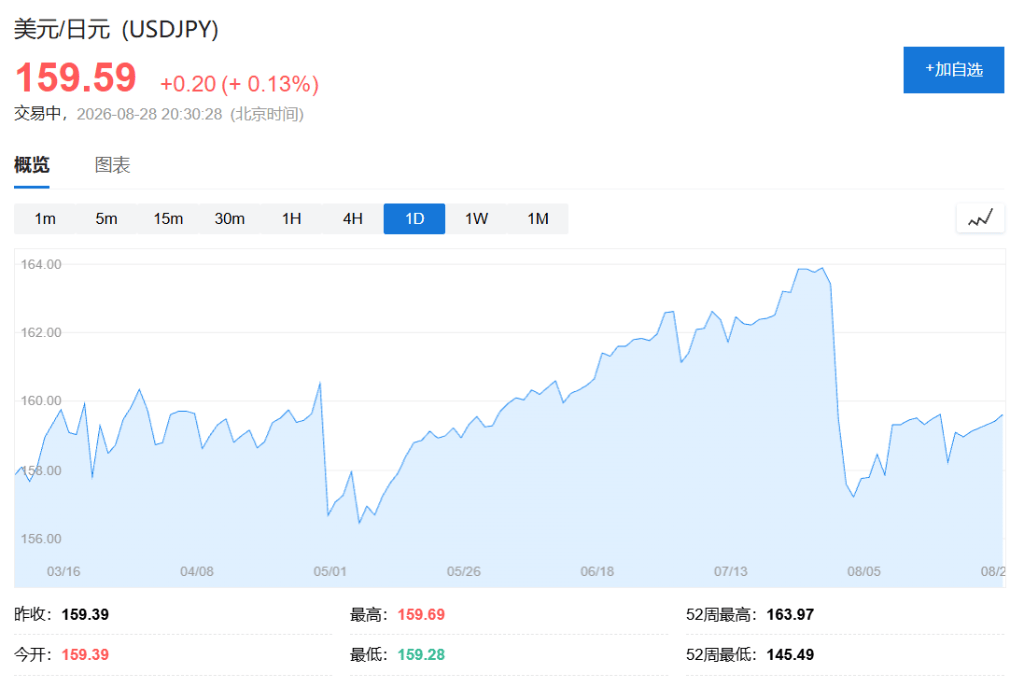This screenshot has width=1024, height=685.
Task: Open the 概览 tab
Action: pos(31,165)
